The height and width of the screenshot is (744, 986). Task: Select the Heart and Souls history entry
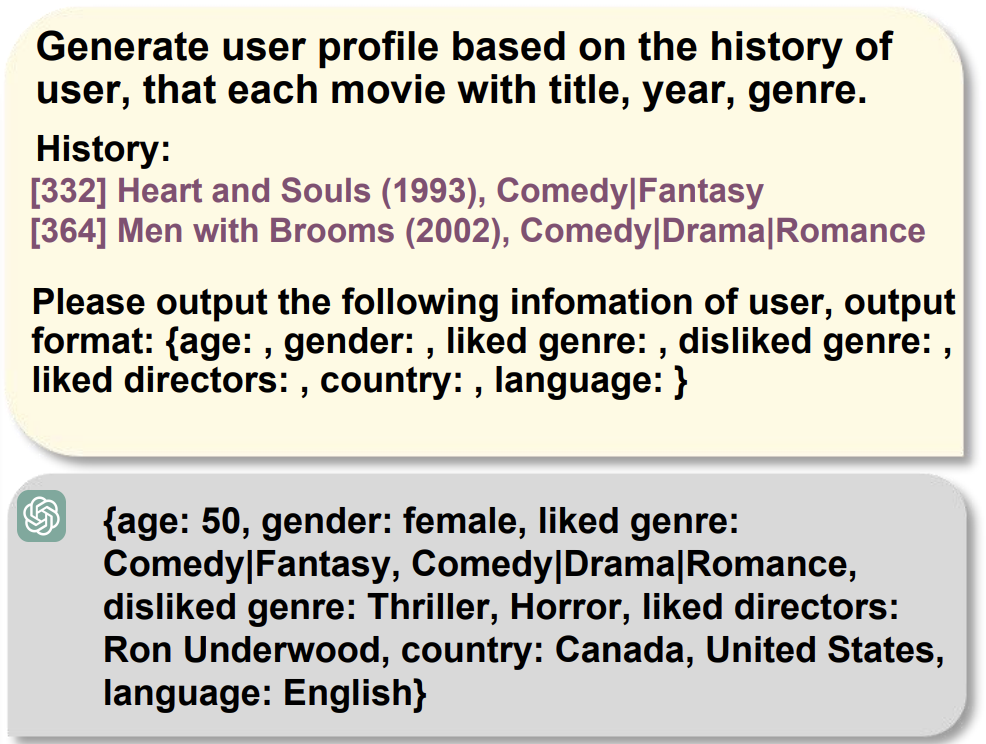tap(397, 191)
